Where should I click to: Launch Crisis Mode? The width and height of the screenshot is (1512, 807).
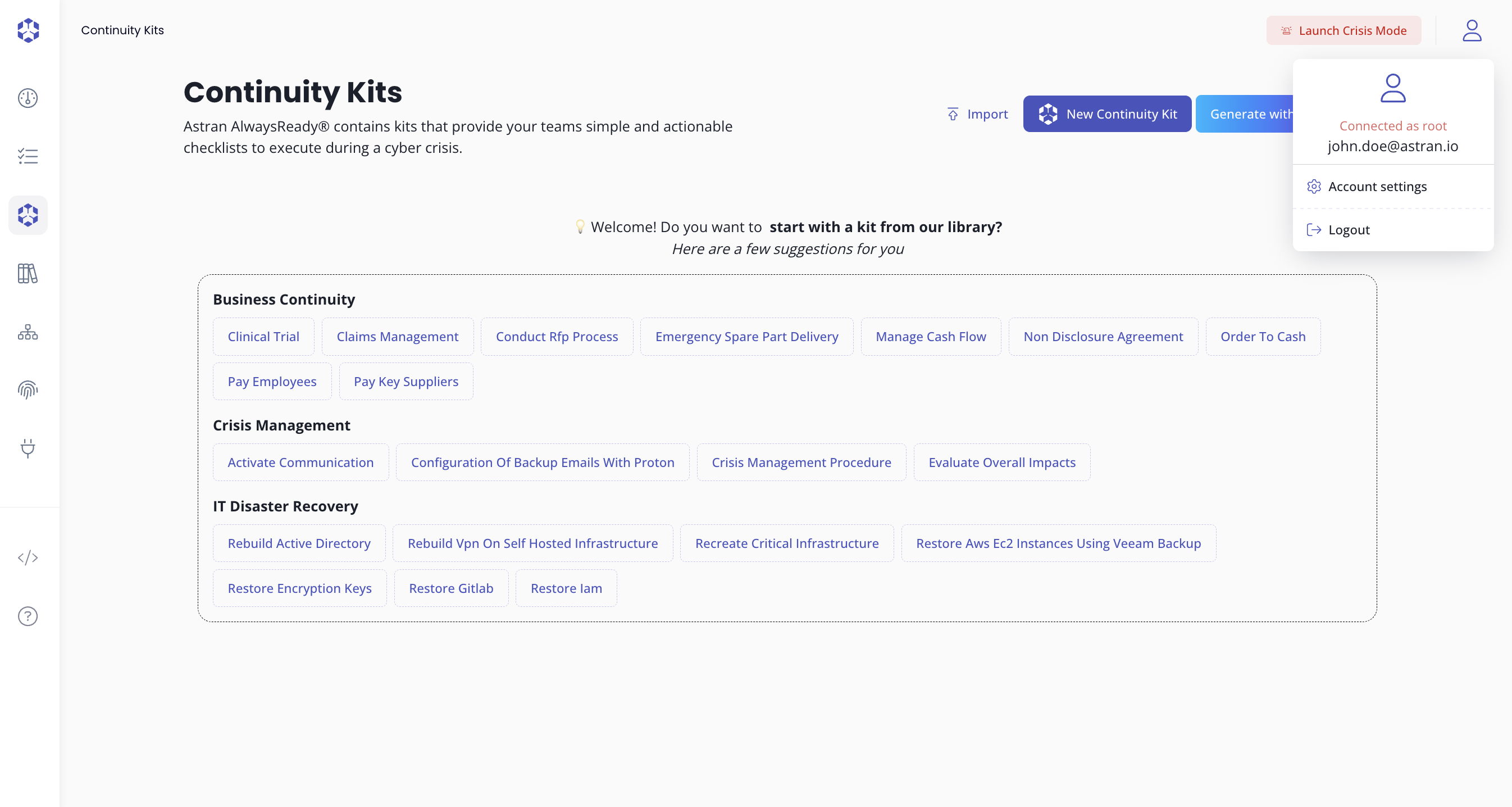[1344, 30]
